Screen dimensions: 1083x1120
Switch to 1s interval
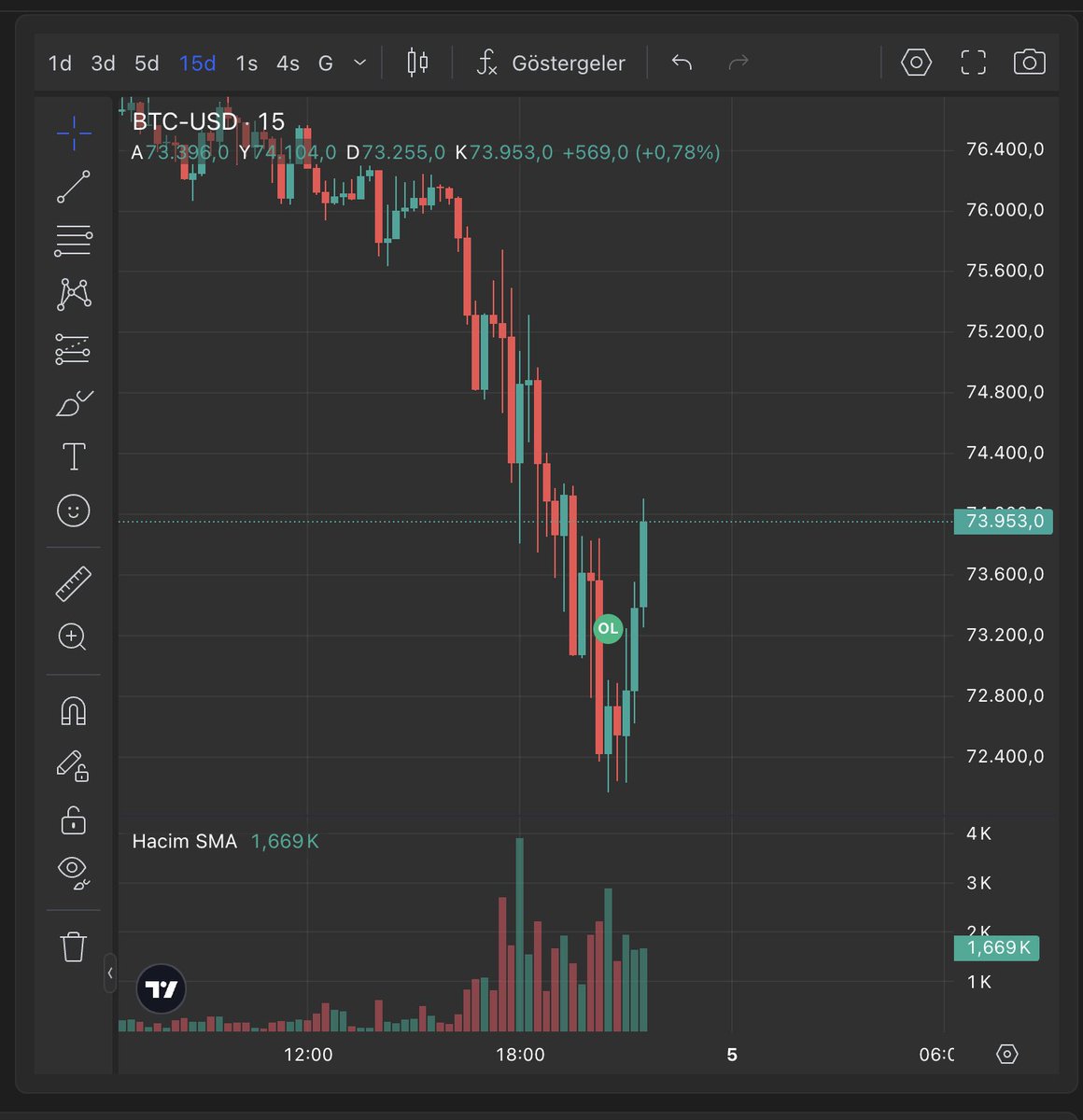246,63
